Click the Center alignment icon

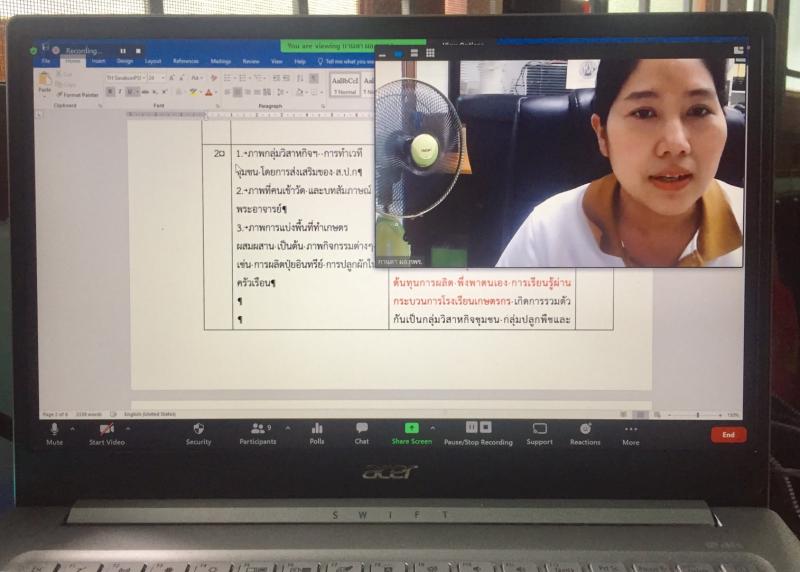[x=238, y=92]
